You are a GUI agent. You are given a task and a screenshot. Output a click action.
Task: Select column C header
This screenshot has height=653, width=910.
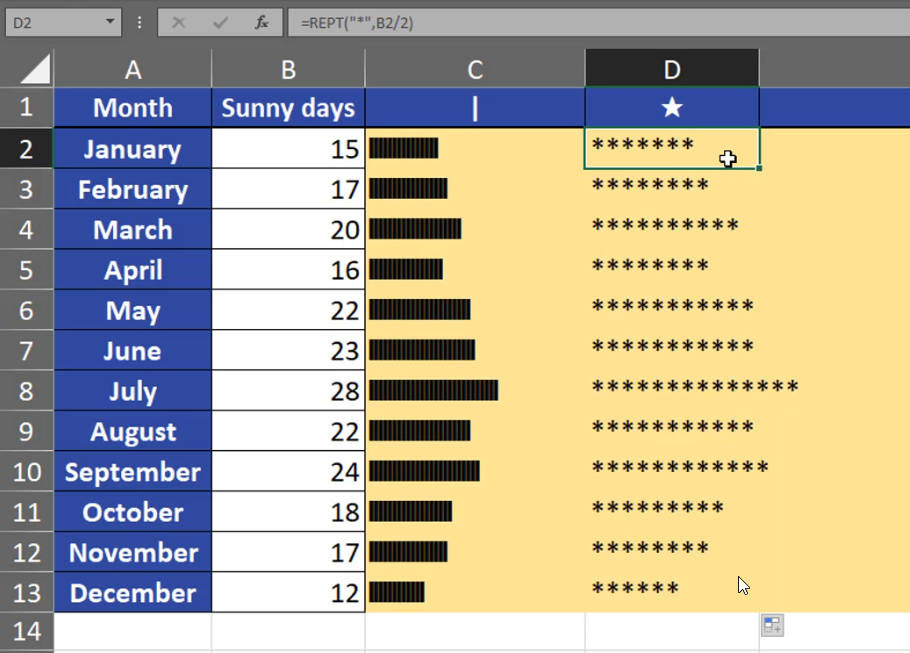coord(475,69)
